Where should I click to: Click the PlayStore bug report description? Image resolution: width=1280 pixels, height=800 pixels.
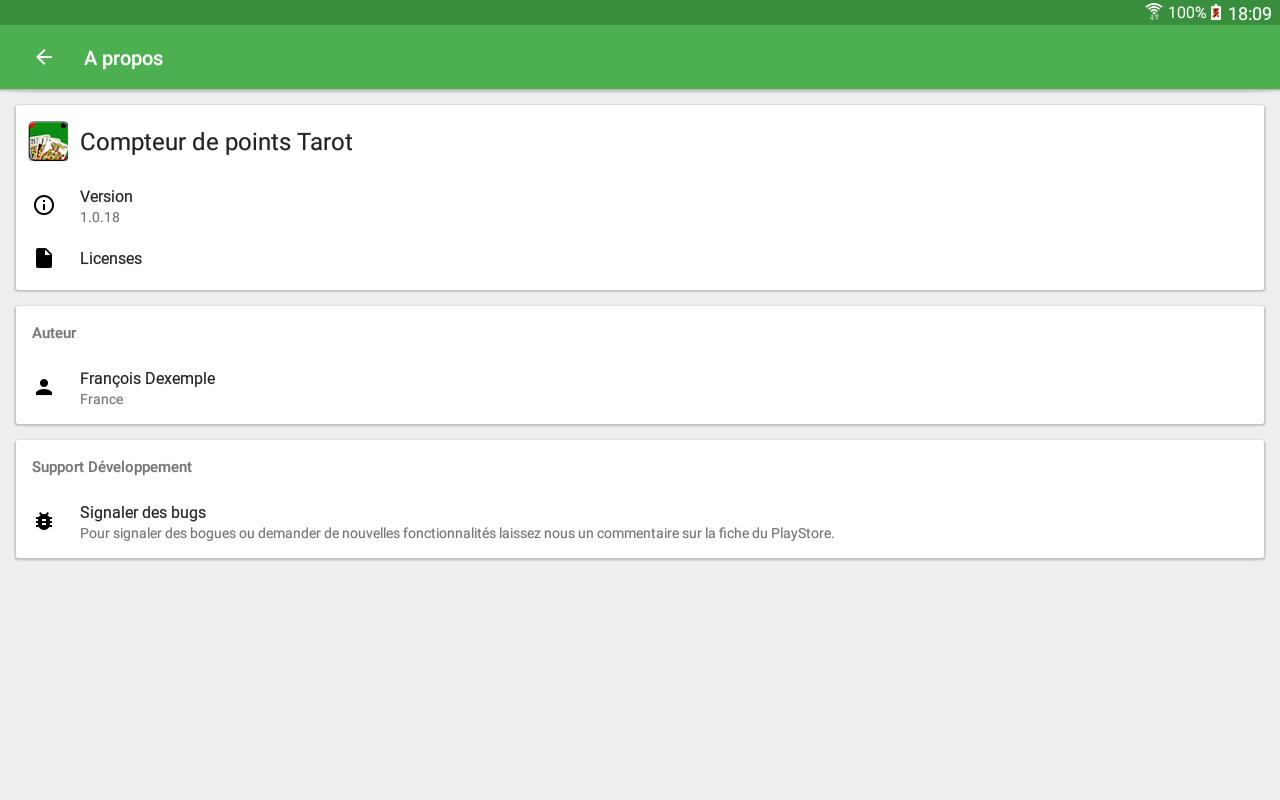457,533
